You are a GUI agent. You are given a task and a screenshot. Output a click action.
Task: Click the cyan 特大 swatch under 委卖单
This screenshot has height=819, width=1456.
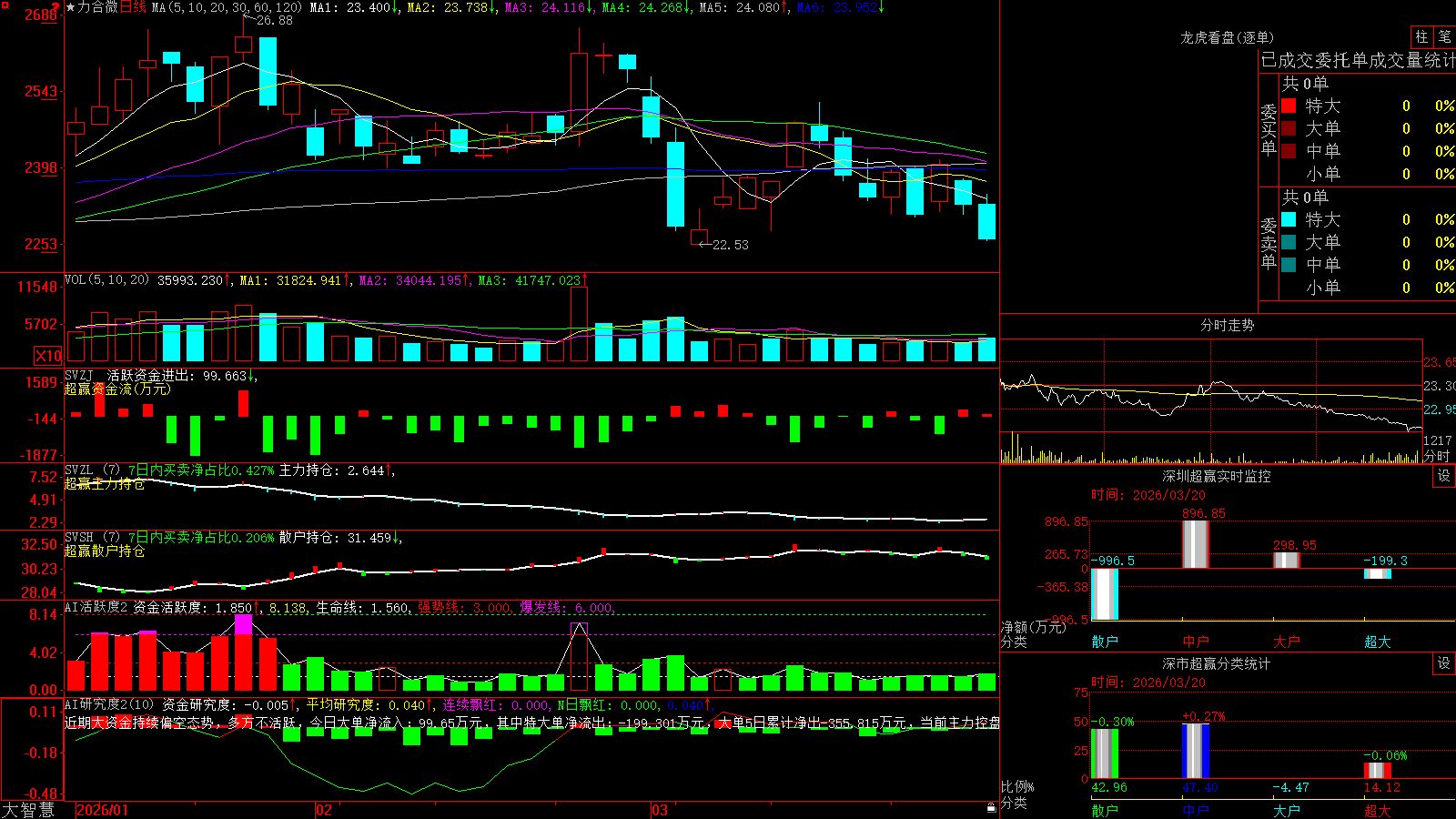[1289, 219]
